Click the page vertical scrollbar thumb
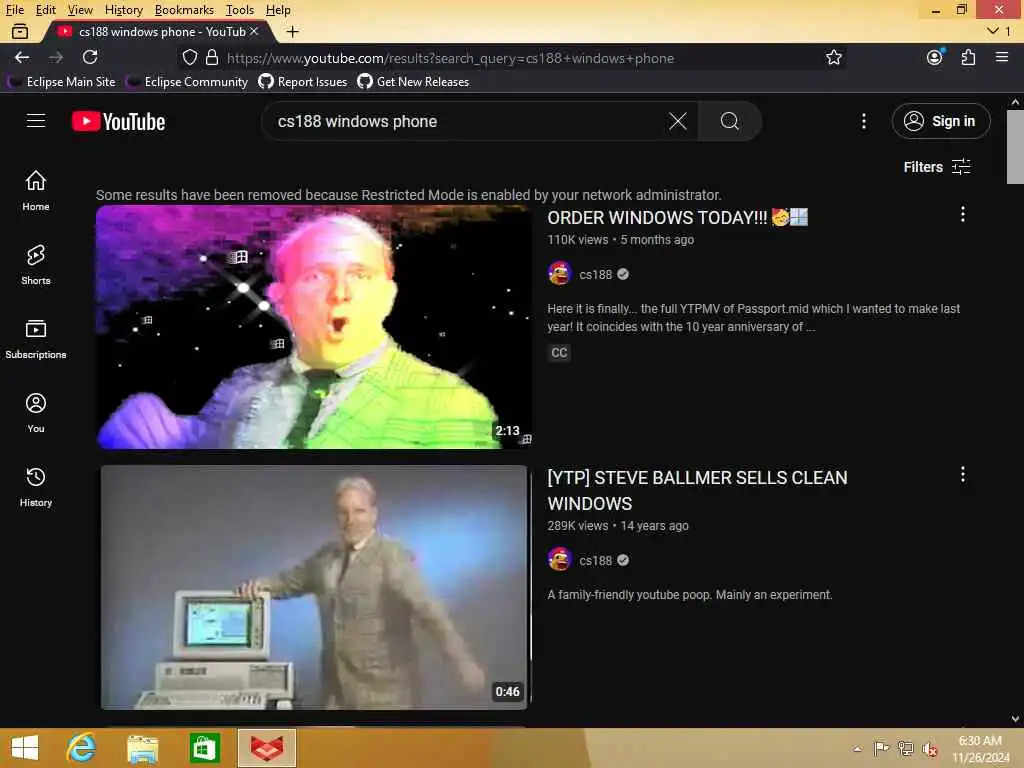Viewport: 1024px width, 768px height. tap(1015, 147)
